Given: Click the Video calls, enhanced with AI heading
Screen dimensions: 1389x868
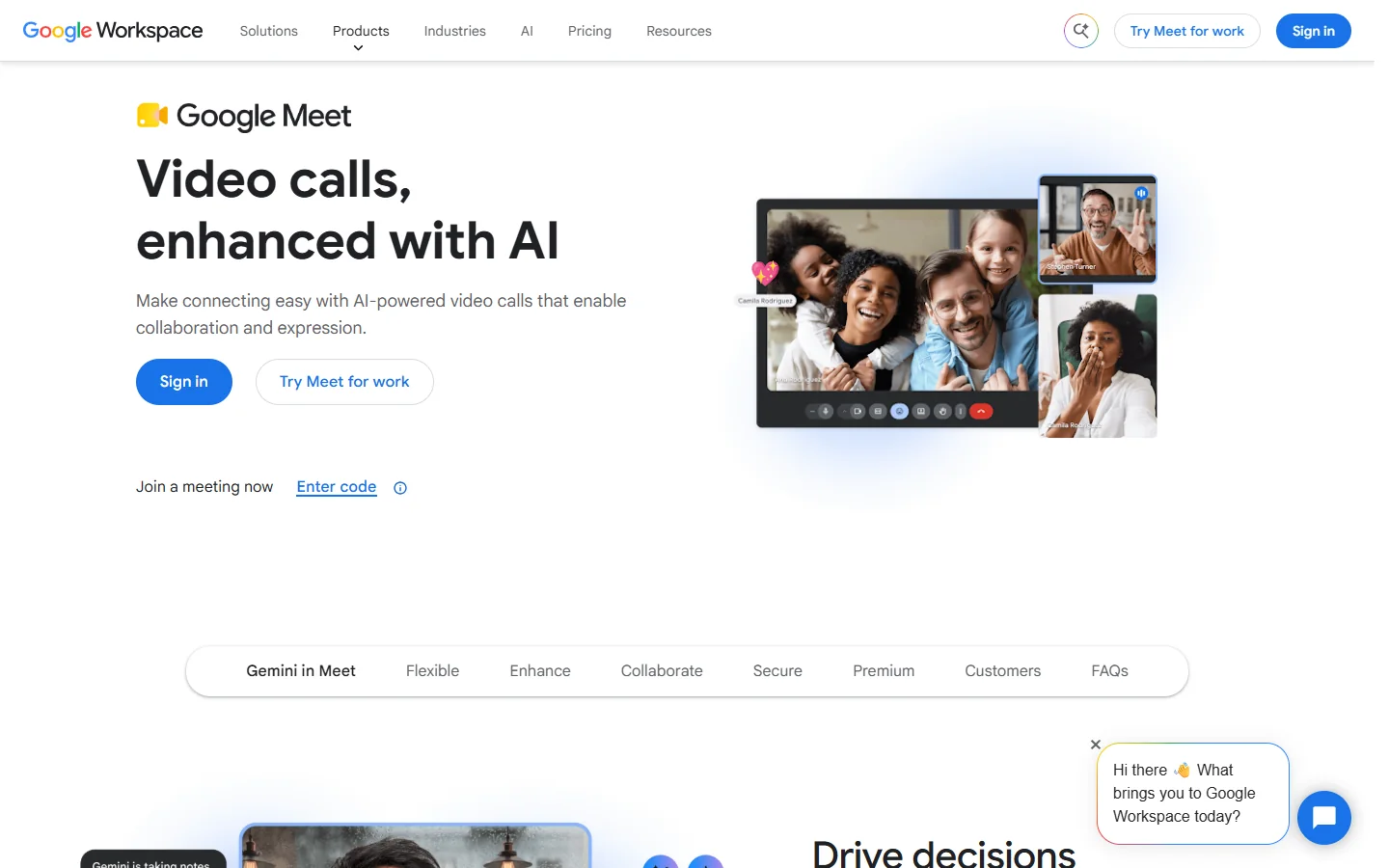Looking at the screenshot, I should (x=347, y=209).
